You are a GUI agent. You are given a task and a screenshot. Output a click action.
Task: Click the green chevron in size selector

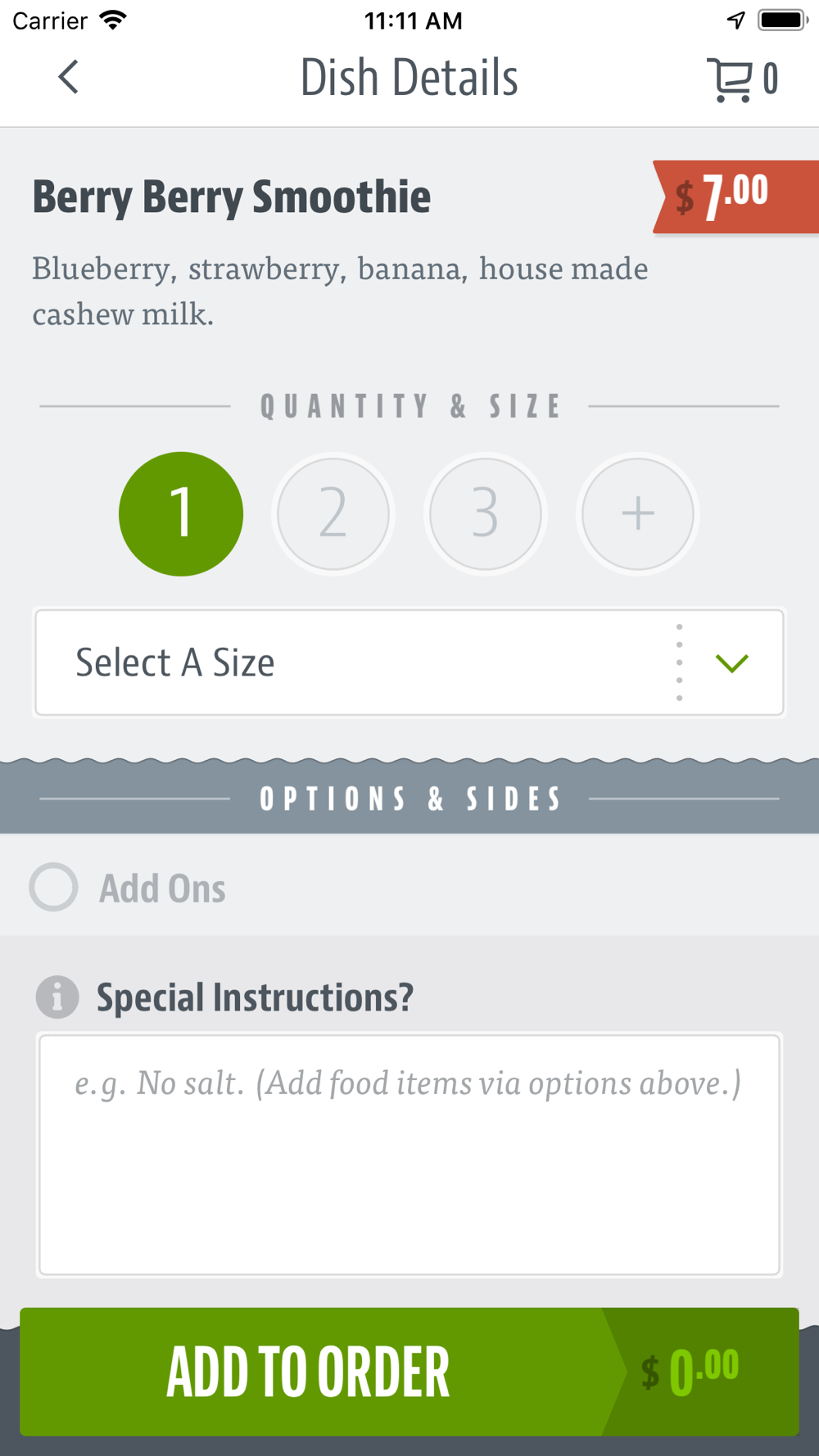pyautogui.click(x=731, y=663)
